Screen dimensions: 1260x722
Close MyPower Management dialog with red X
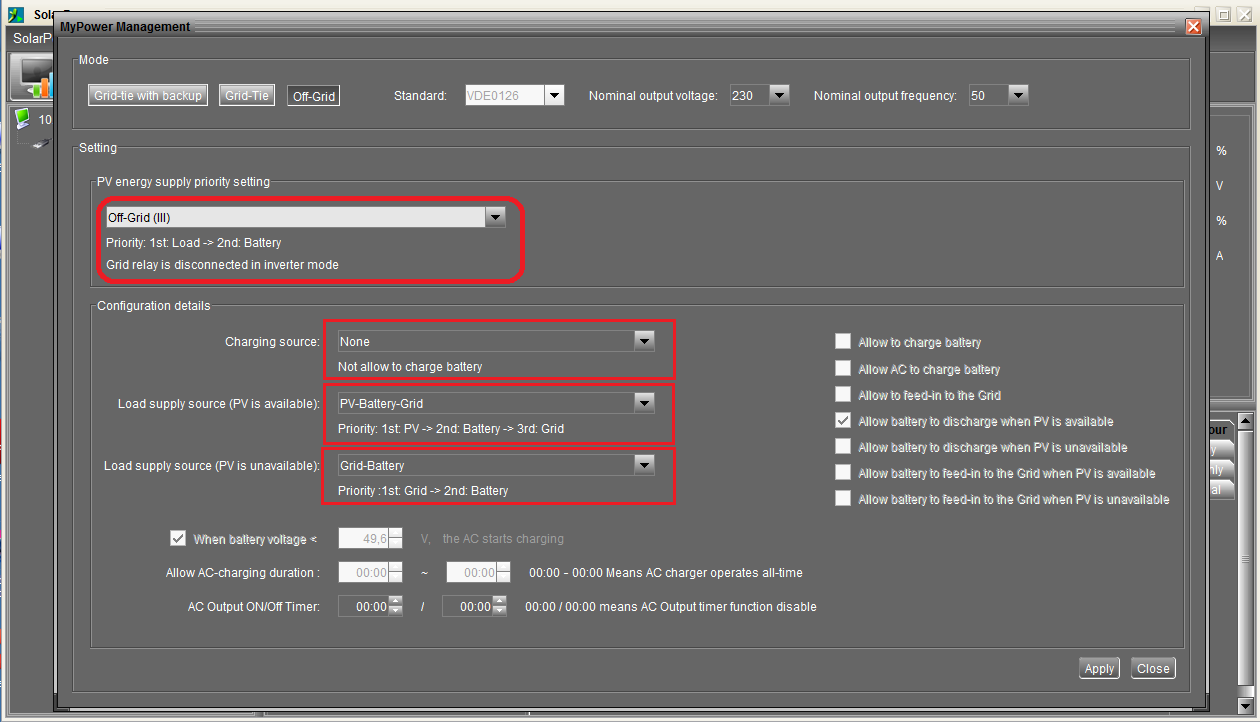pyautogui.click(x=1193, y=27)
